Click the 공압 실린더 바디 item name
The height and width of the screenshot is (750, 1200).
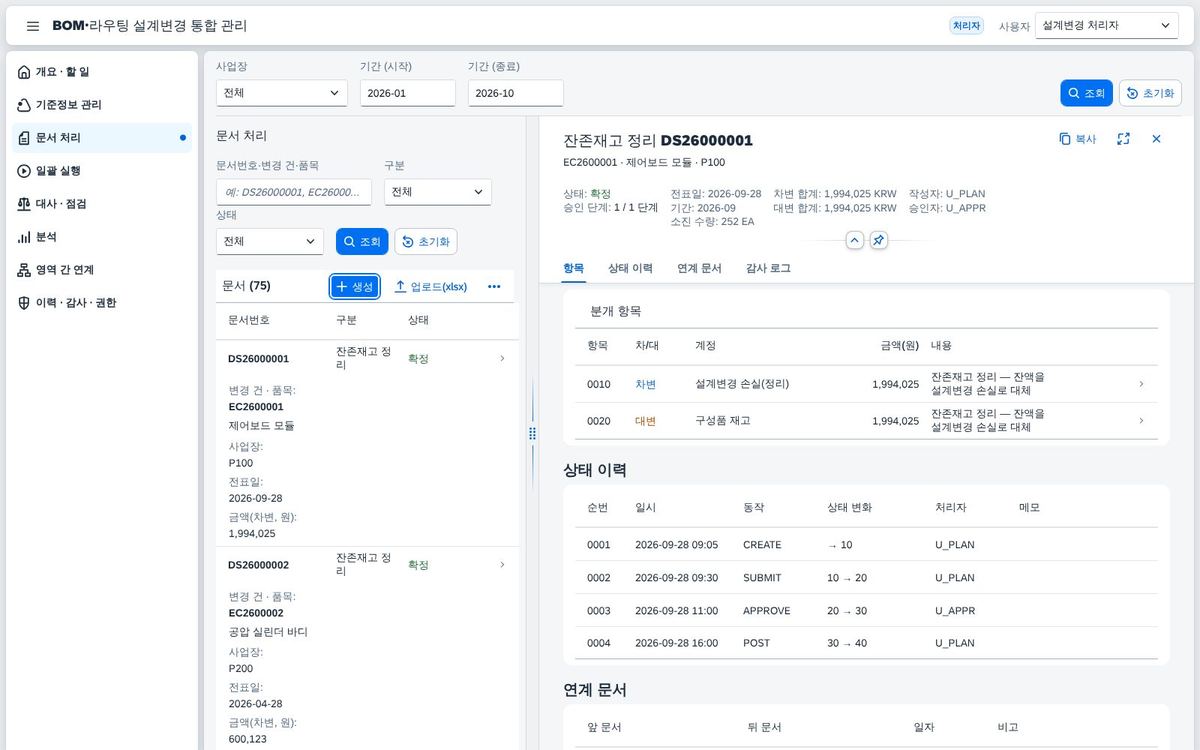coord(268,632)
